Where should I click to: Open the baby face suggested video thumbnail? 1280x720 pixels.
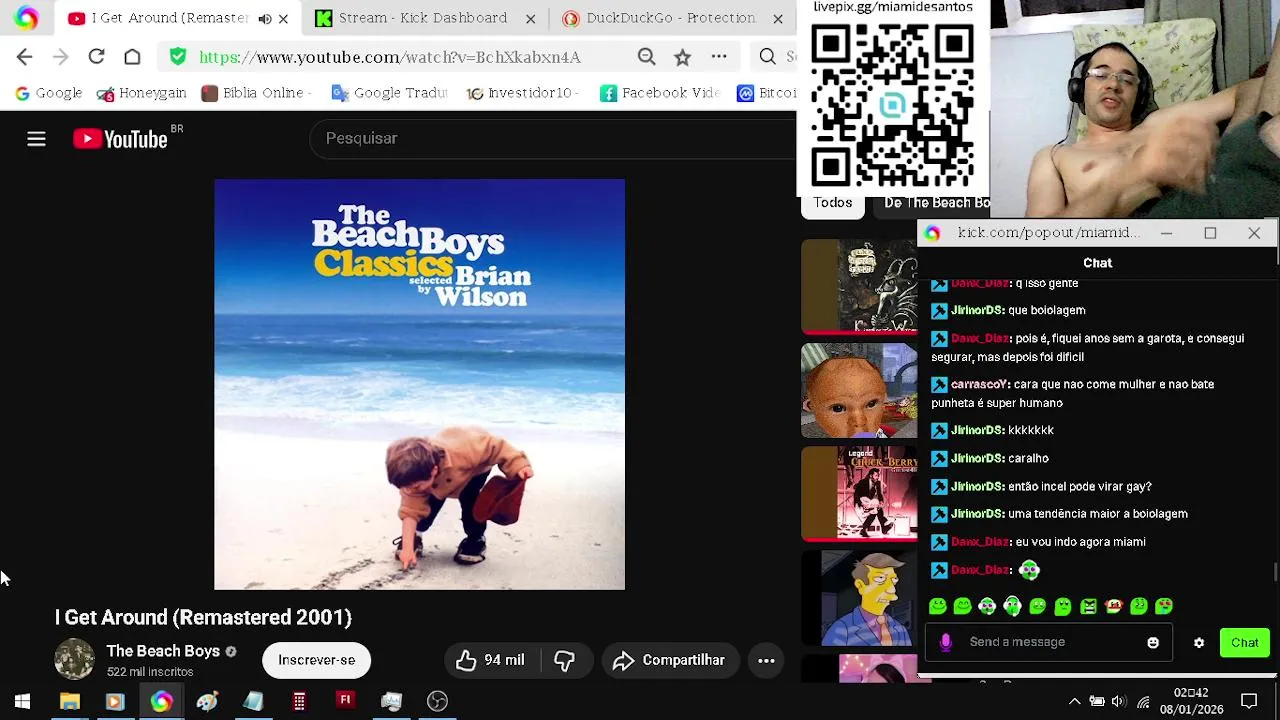coord(859,390)
